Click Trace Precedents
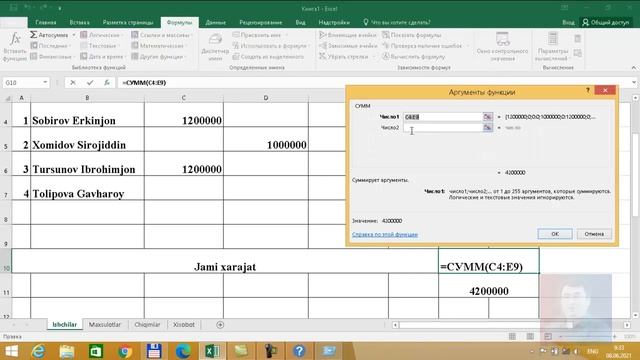This screenshot has height=360, width=640. tap(347, 35)
